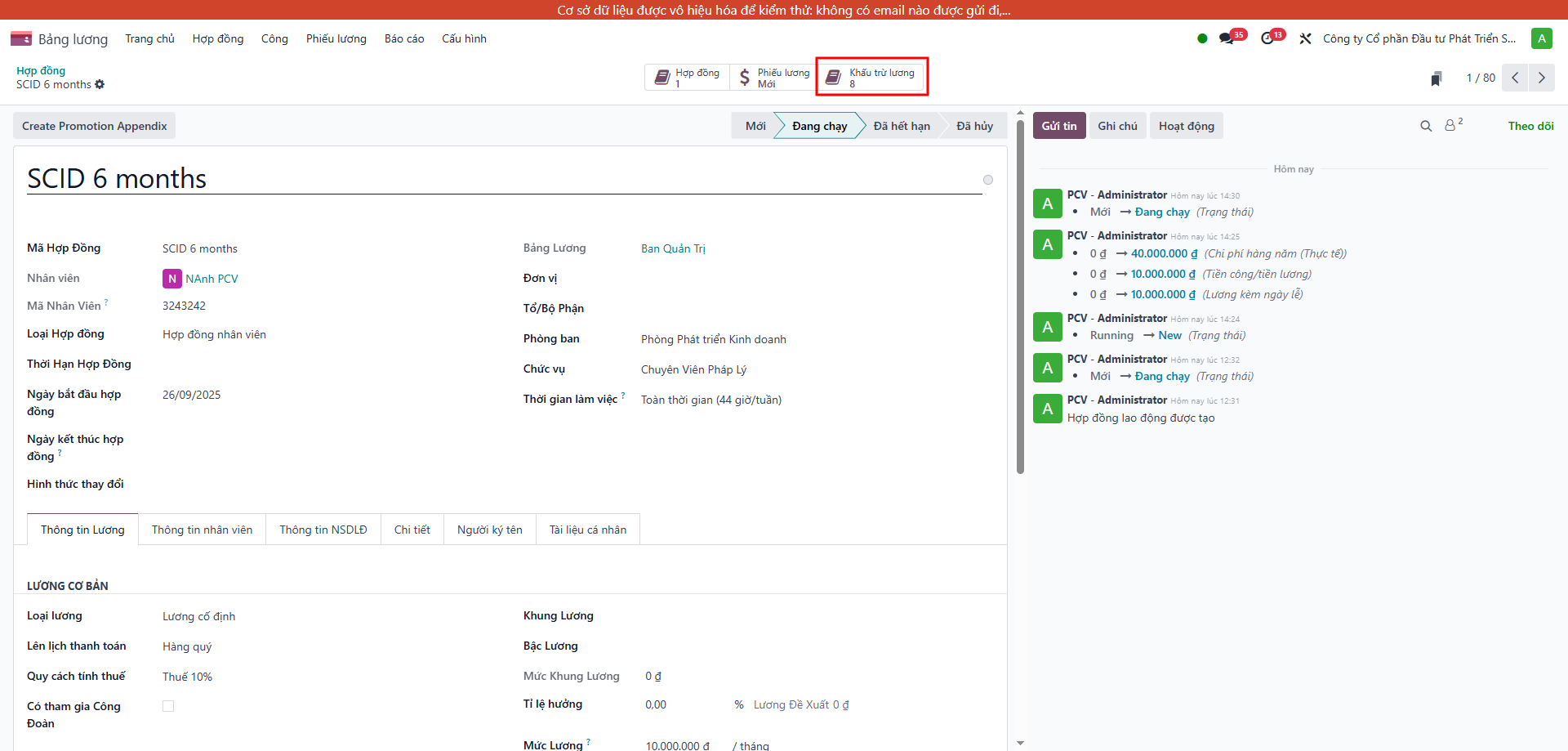
Task: Open the conversations chat bubble icon
Action: (x=1227, y=38)
